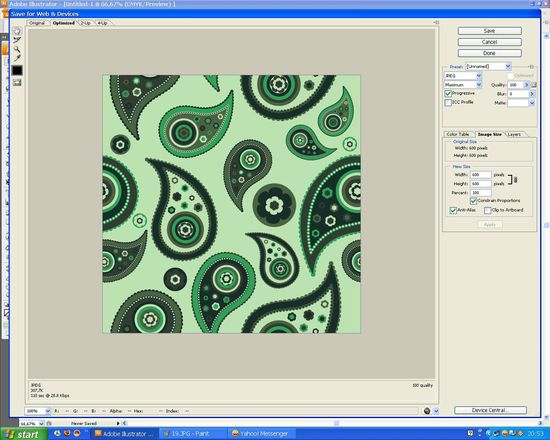Click the quality modify mask icon
This screenshot has height=440, width=550.
(534, 85)
